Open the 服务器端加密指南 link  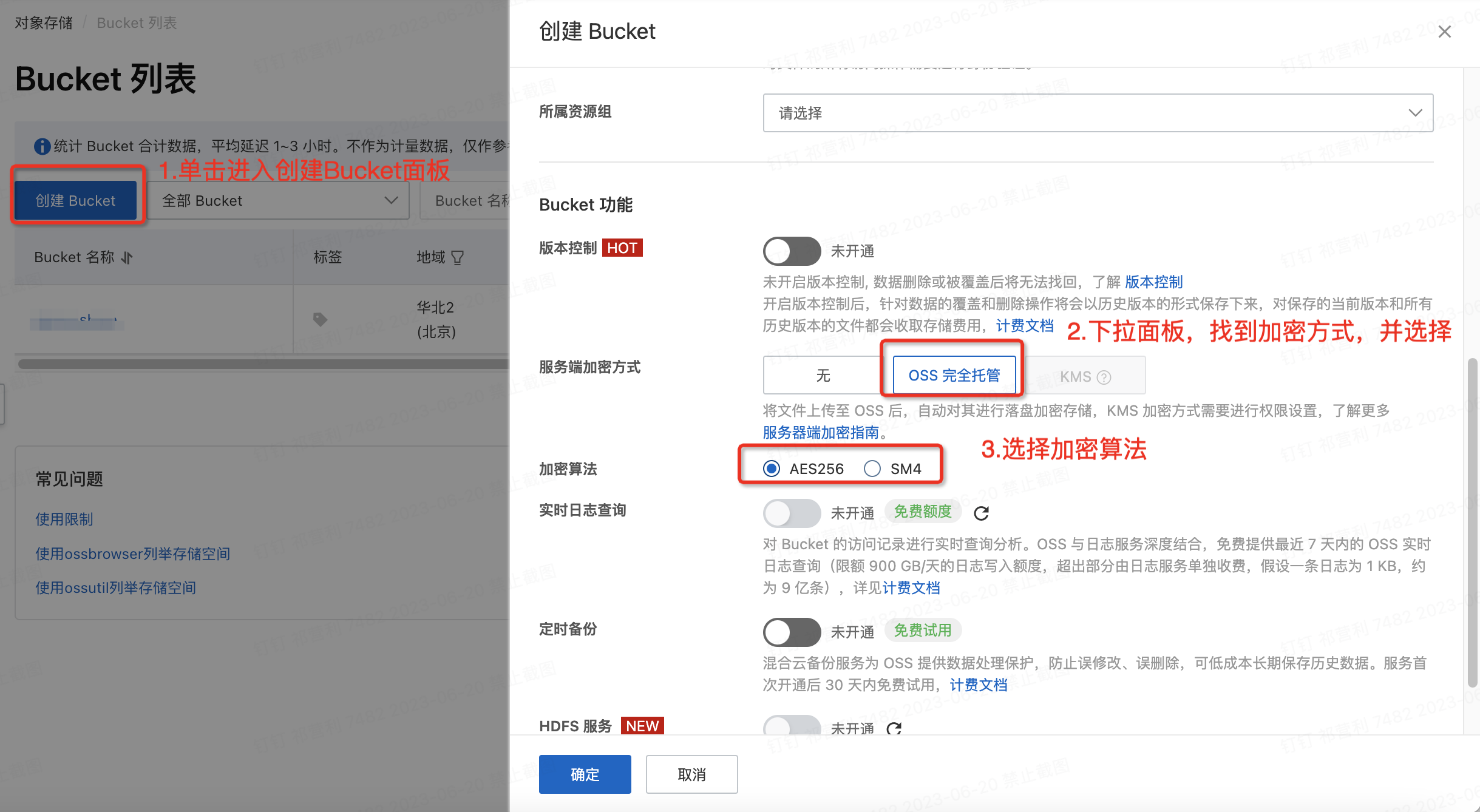(821, 433)
